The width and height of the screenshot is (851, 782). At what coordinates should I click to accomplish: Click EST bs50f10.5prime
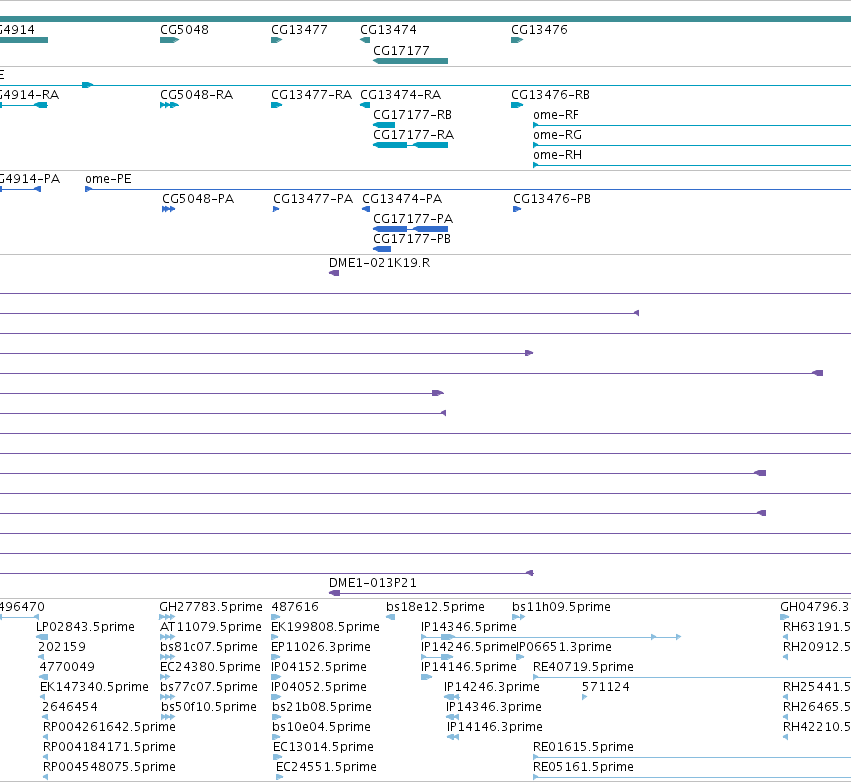pyautogui.click(x=209, y=707)
